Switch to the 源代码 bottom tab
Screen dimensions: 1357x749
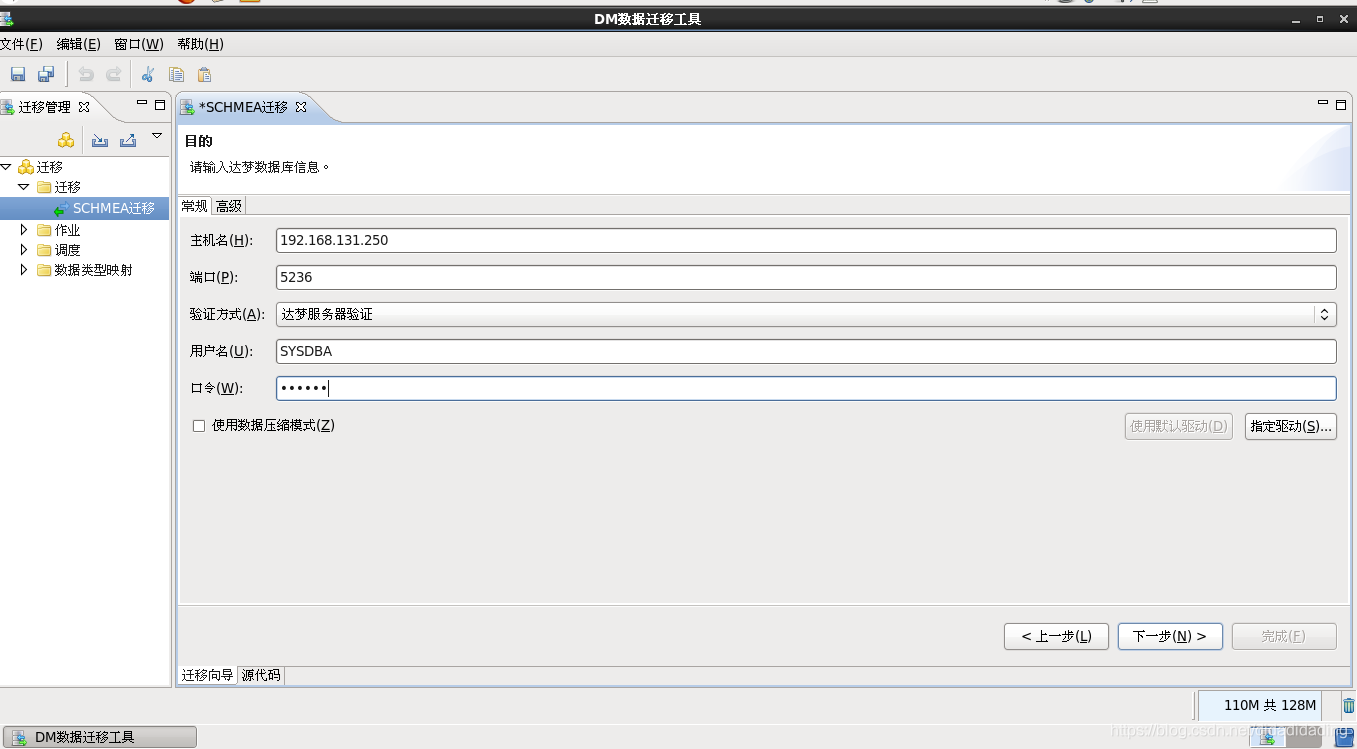coord(261,675)
